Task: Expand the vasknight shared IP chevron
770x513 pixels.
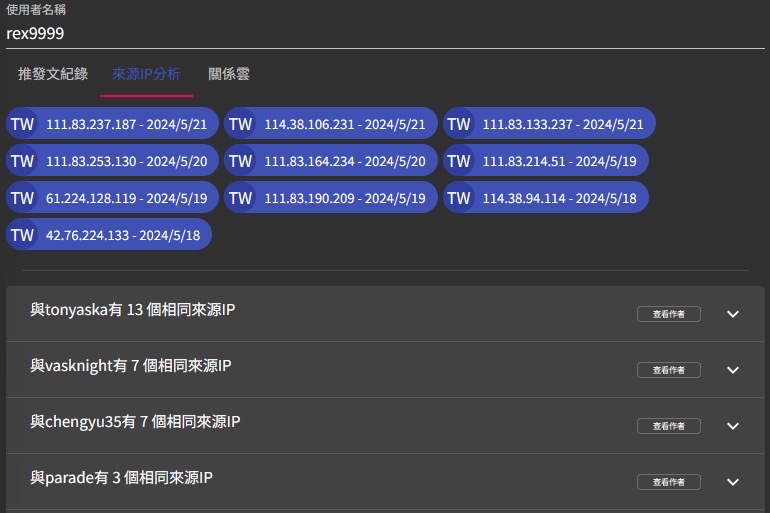Action: click(733, 370)
